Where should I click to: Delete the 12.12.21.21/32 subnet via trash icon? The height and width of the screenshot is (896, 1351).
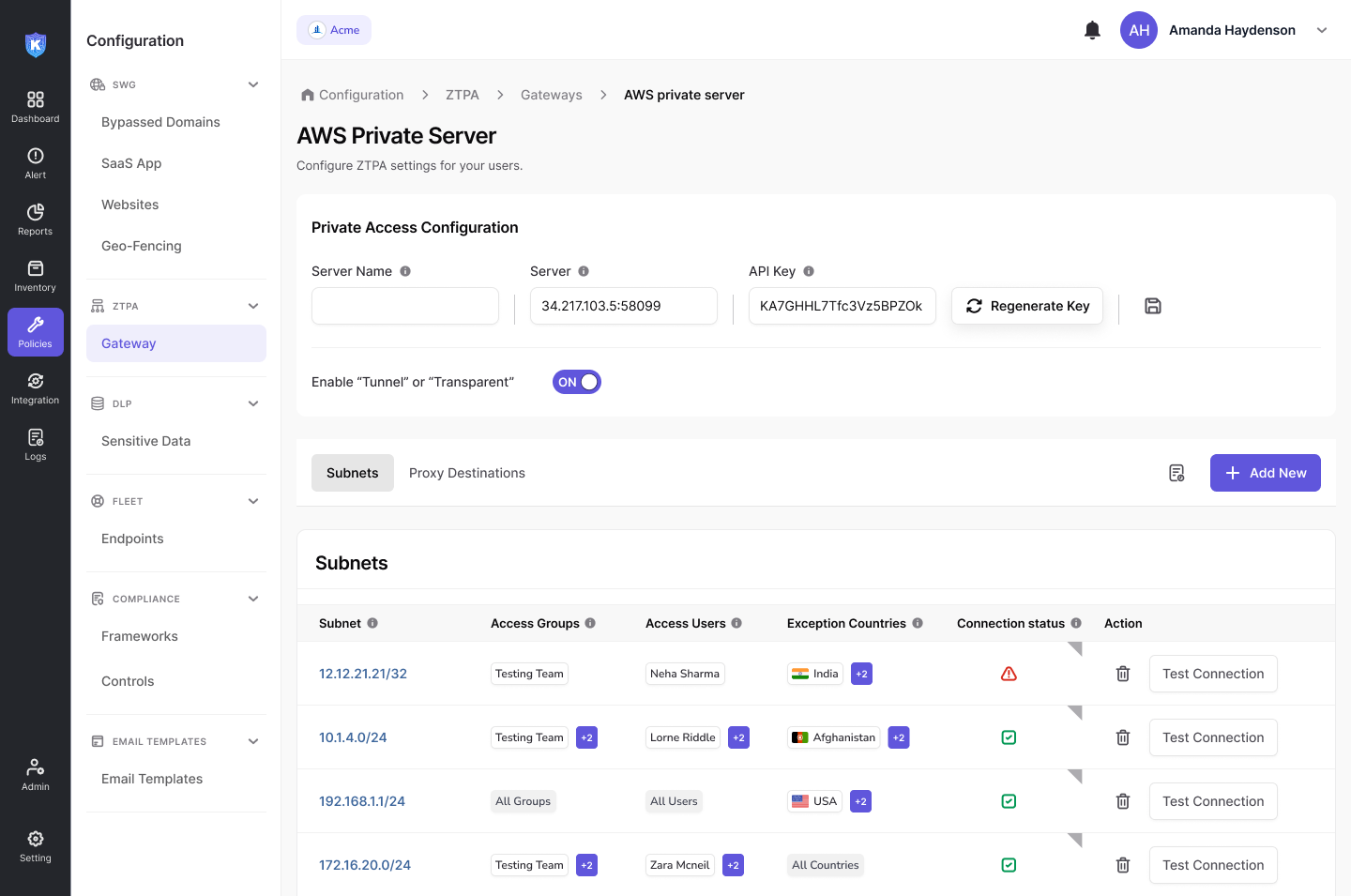click(x=1123, y=674)
